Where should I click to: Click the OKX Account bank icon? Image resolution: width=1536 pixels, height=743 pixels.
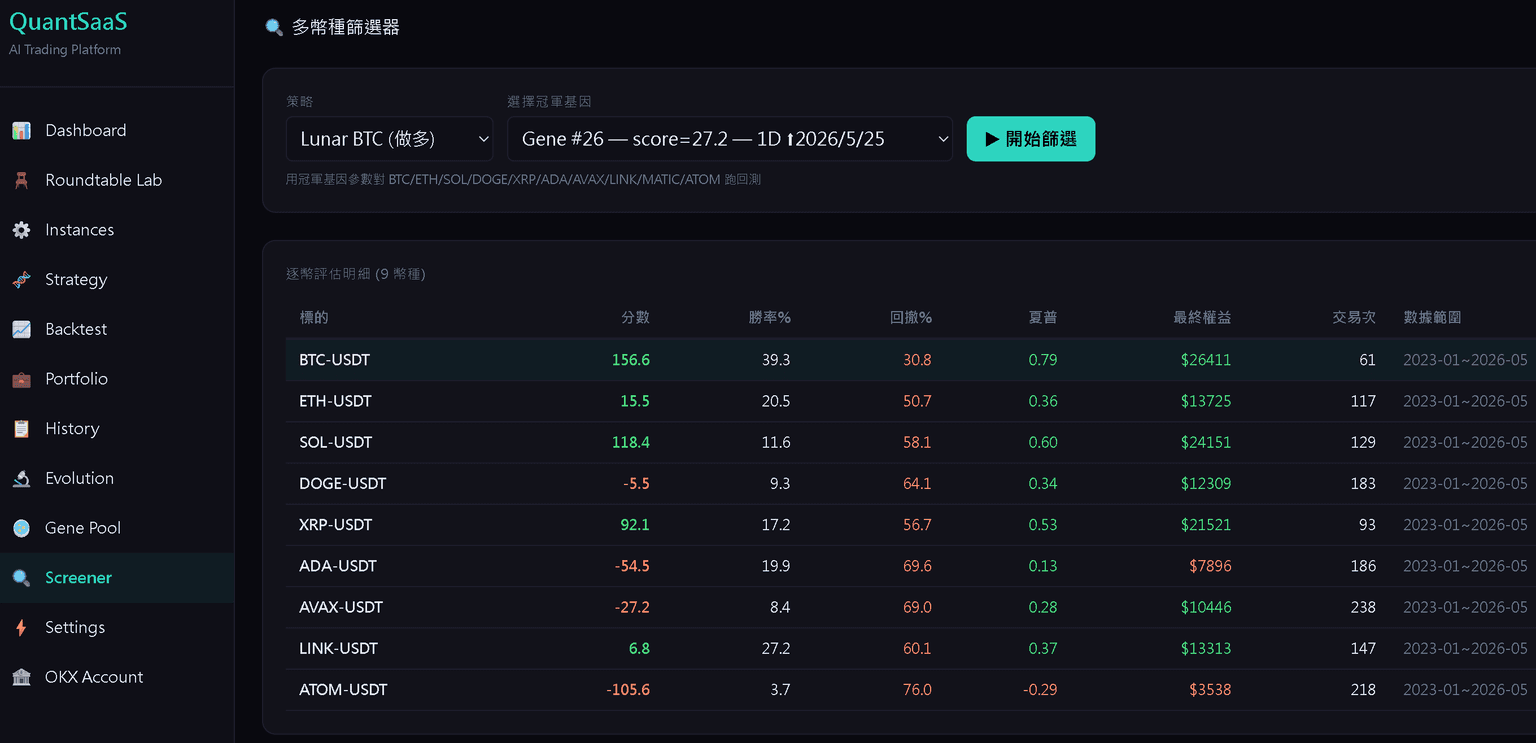(21, 677)
